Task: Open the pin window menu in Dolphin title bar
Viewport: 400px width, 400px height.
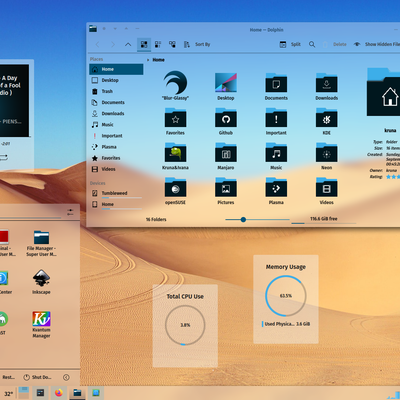Action: 104,29
